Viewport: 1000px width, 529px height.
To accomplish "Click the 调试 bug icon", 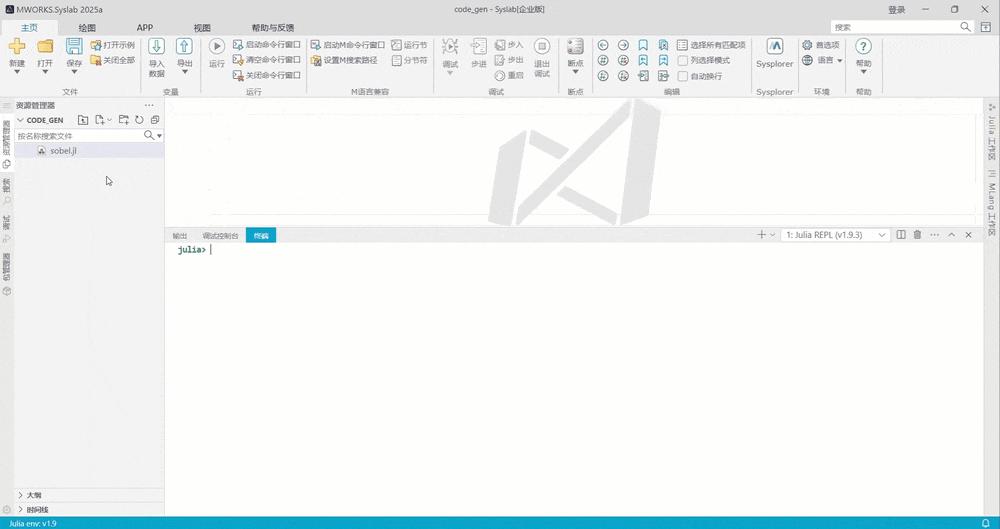I will [x=450, y=47].
